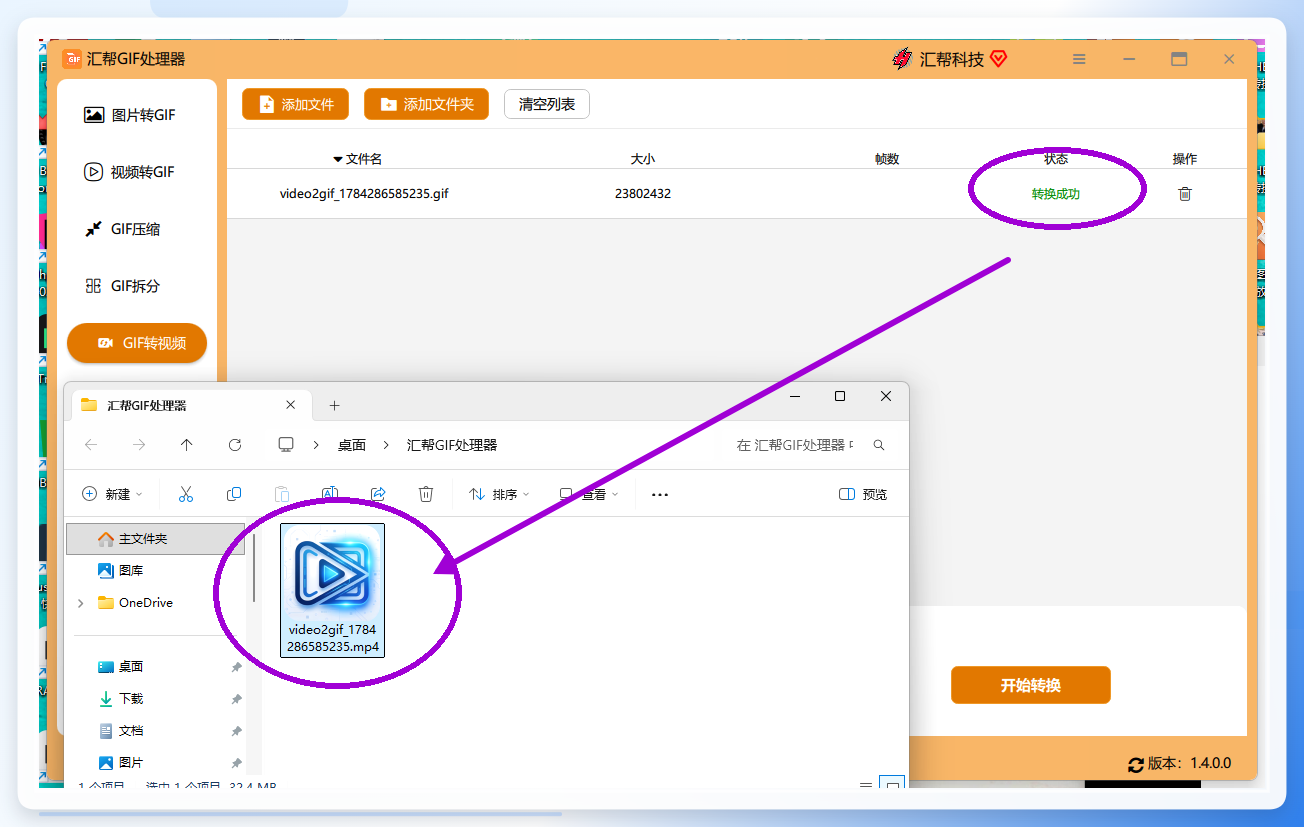
Task: Refresh the File Explorer folder view
Action: 235,445
